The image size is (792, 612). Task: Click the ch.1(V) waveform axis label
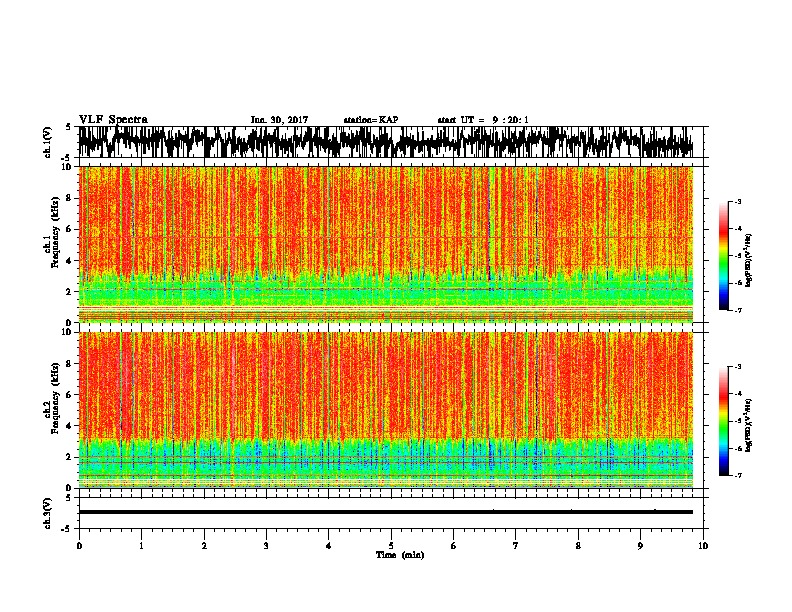(48, 142)
